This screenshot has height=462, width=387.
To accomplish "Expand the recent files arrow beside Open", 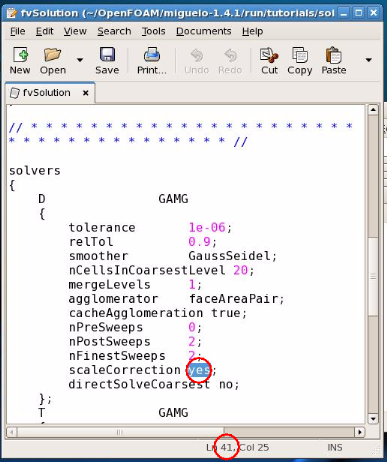I will [80, 60].
